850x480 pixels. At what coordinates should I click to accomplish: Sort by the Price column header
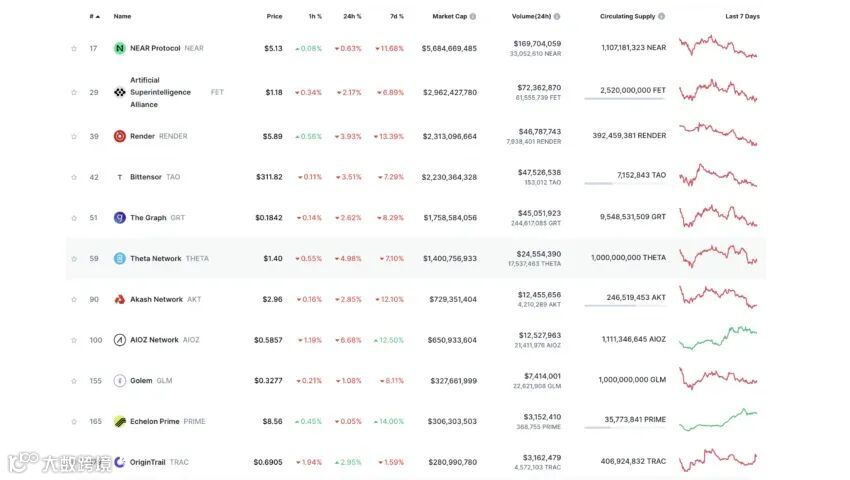click(x=274, y=17)
